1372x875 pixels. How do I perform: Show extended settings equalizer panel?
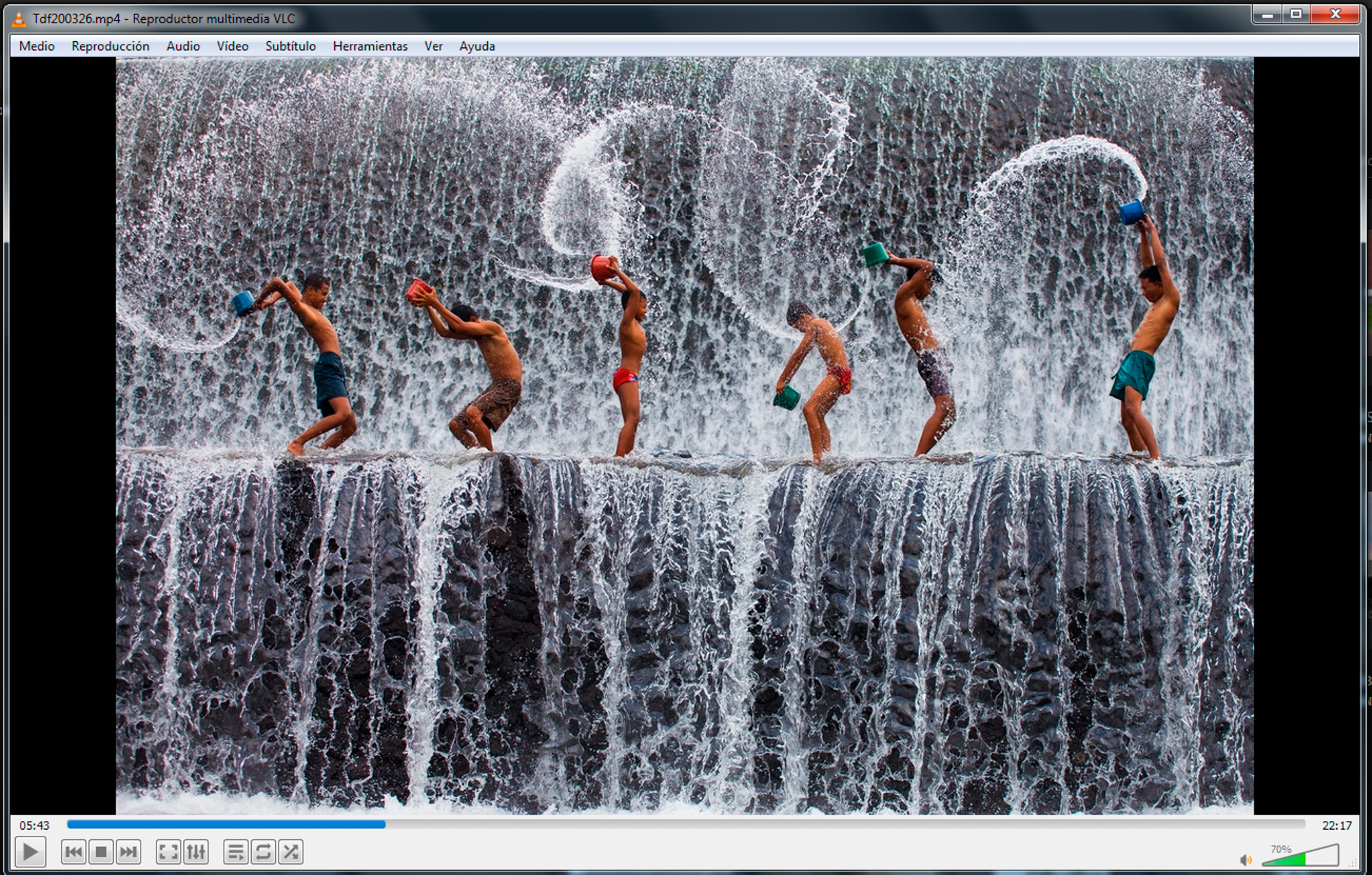(x=196, y=852)
